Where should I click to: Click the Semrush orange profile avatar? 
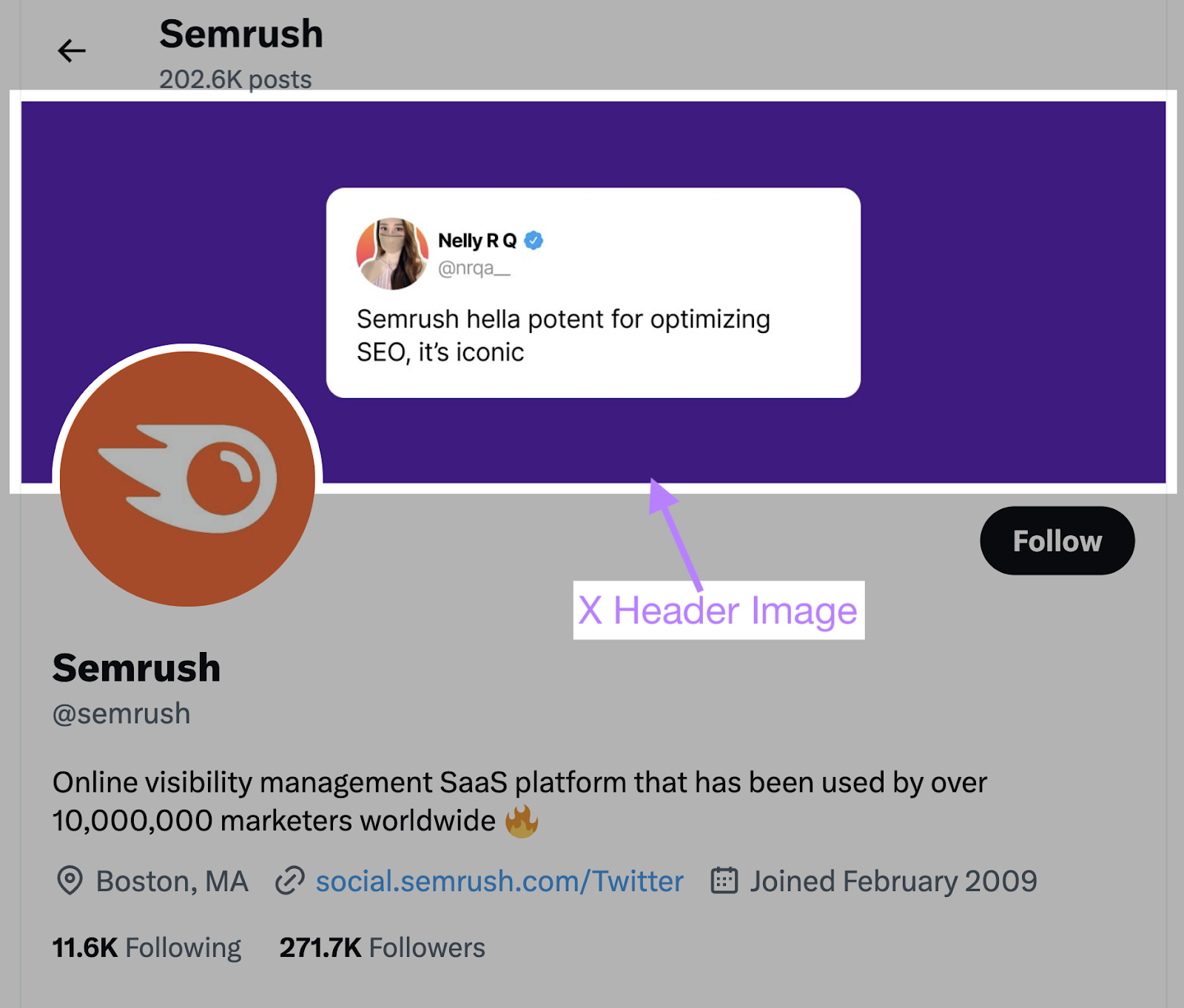(x=187, y=477)
